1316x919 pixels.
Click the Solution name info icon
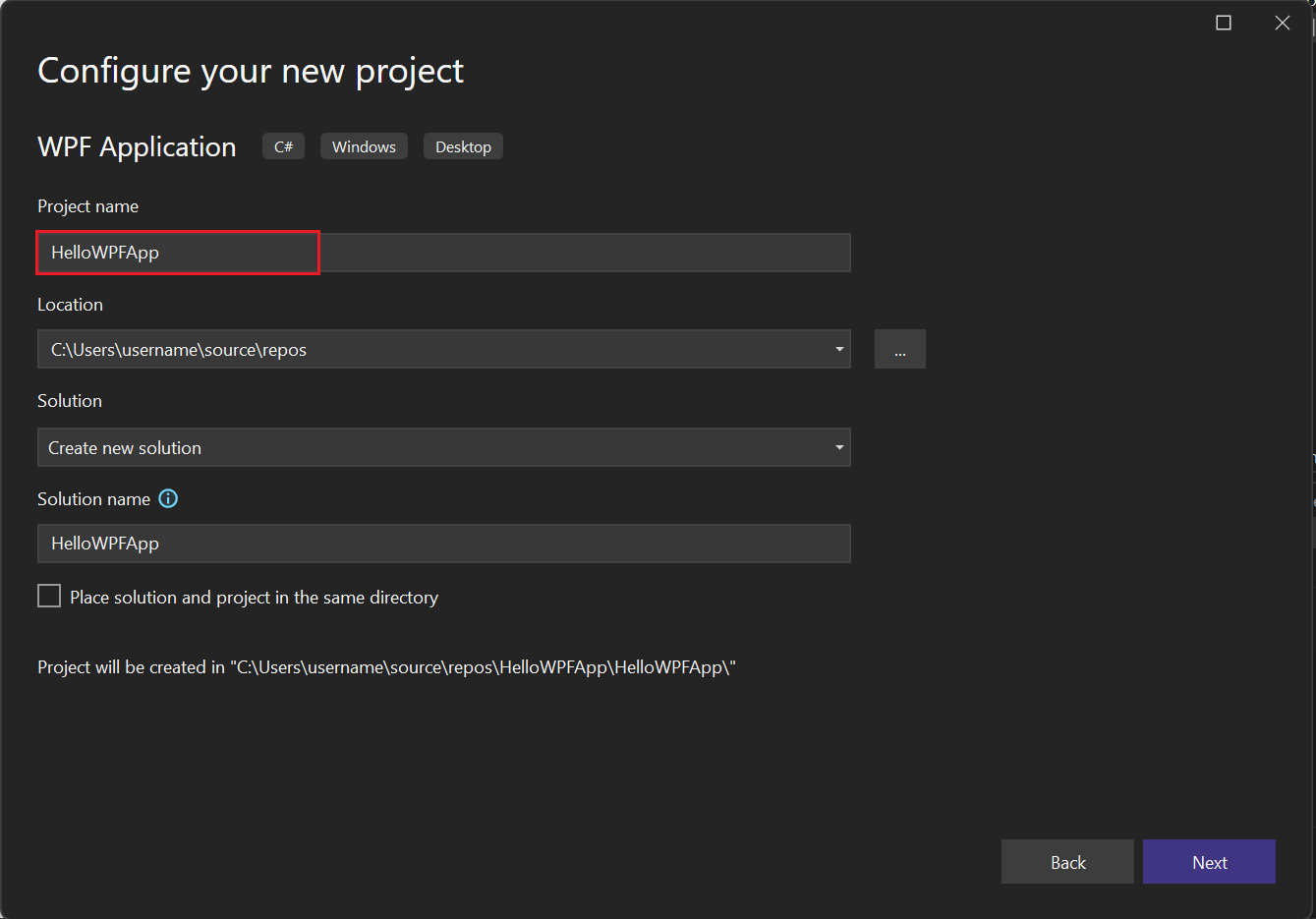coord(168,498)
